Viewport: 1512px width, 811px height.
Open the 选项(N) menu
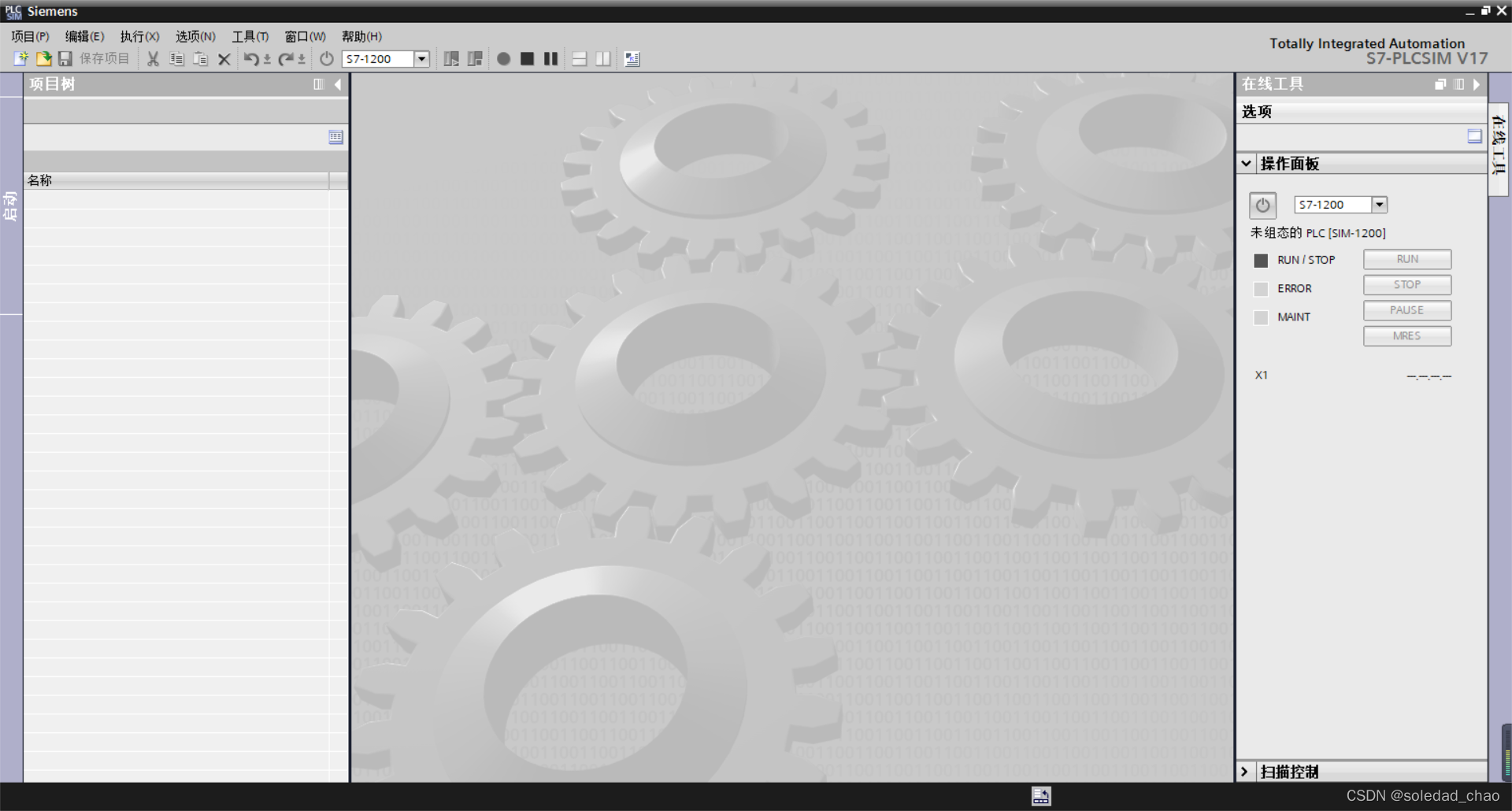[195, 36]
